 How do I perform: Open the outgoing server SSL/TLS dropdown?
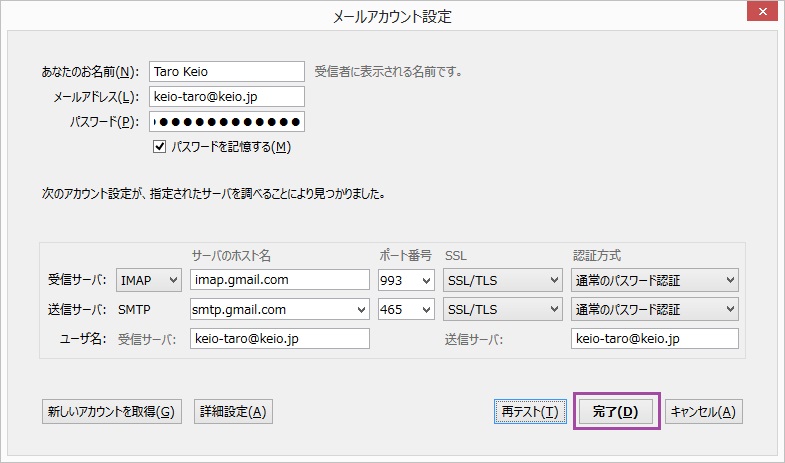[x=502, y=310]
